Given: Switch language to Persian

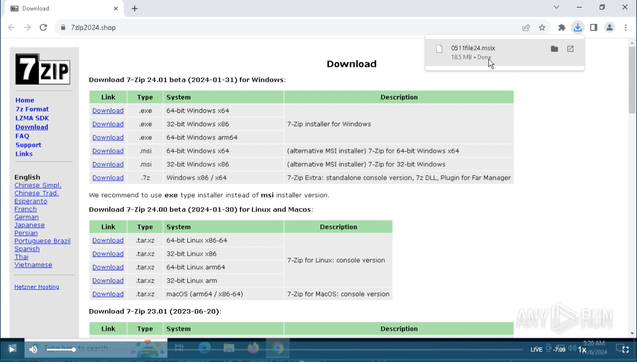Looking at the screenshot, I should click(x=26, y=233).
